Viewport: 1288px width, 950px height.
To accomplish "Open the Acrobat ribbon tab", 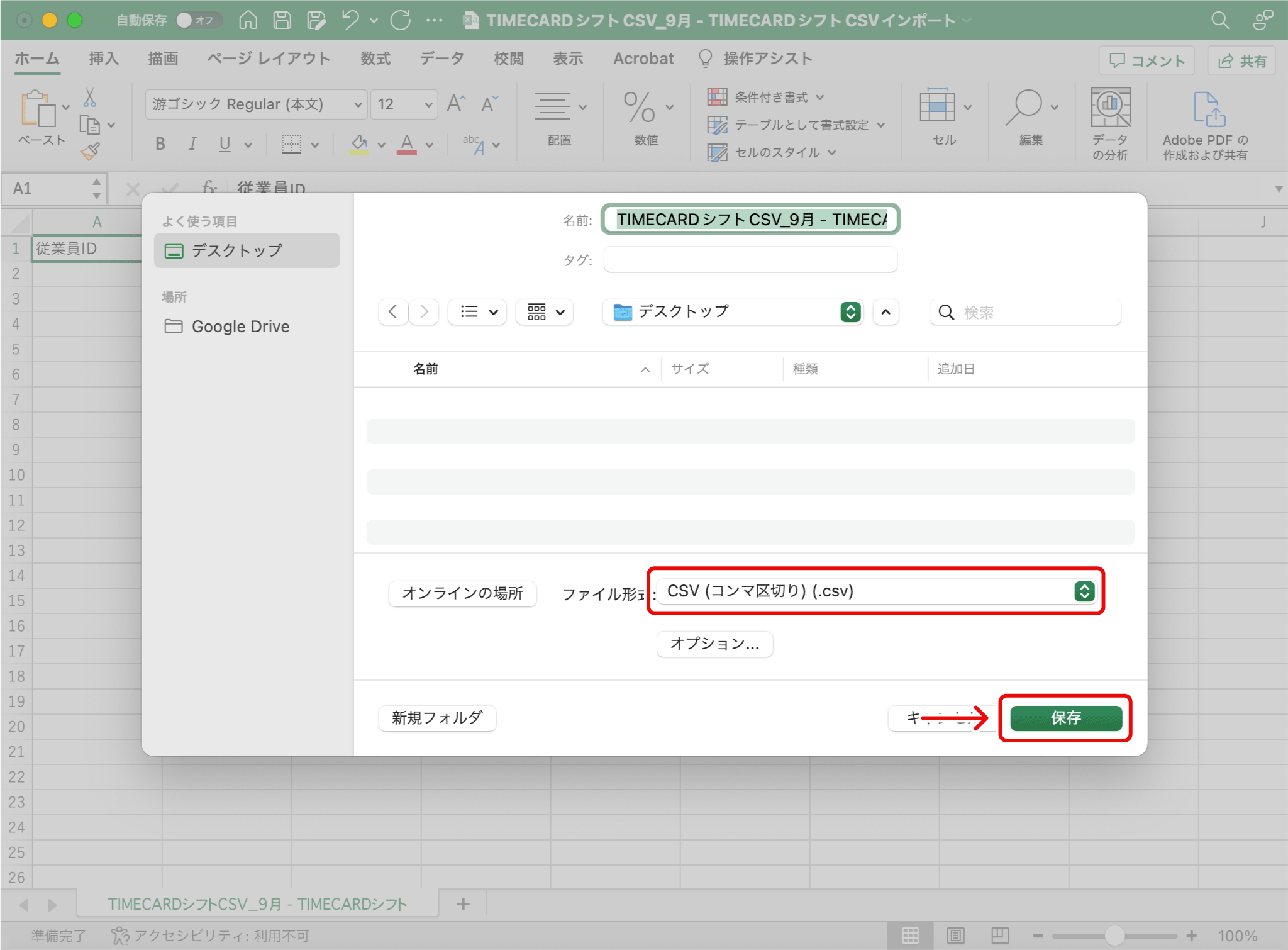I will [x=643, y=59].
